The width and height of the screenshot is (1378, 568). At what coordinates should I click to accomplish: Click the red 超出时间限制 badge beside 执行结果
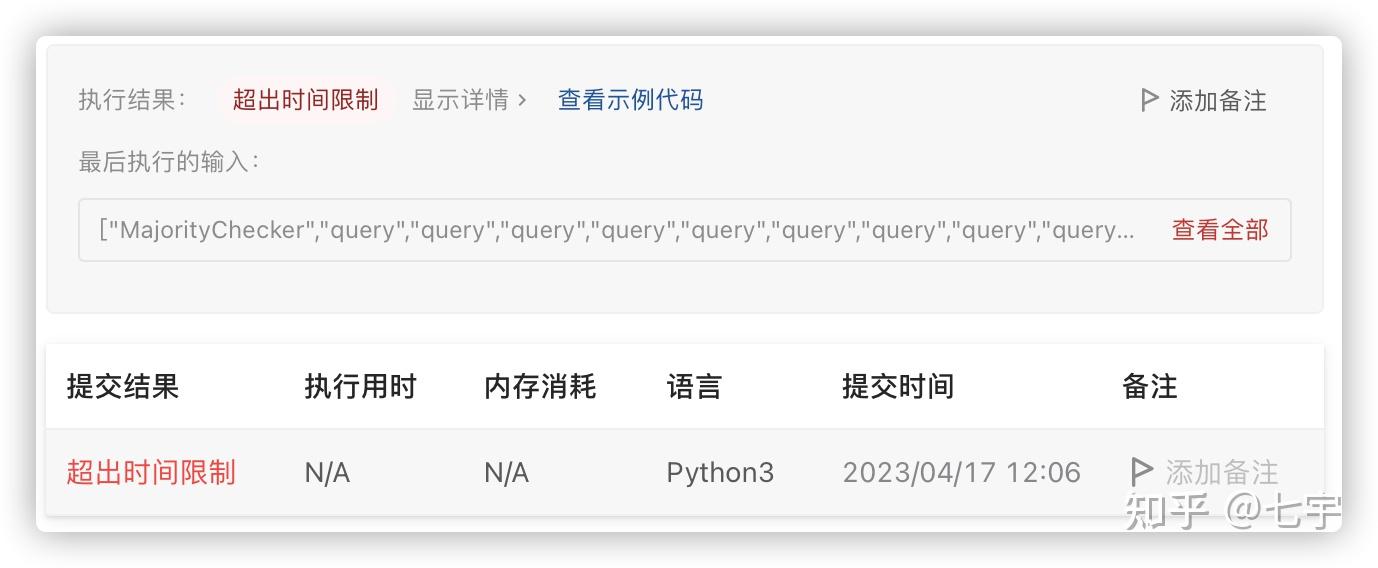coord(305,100)
